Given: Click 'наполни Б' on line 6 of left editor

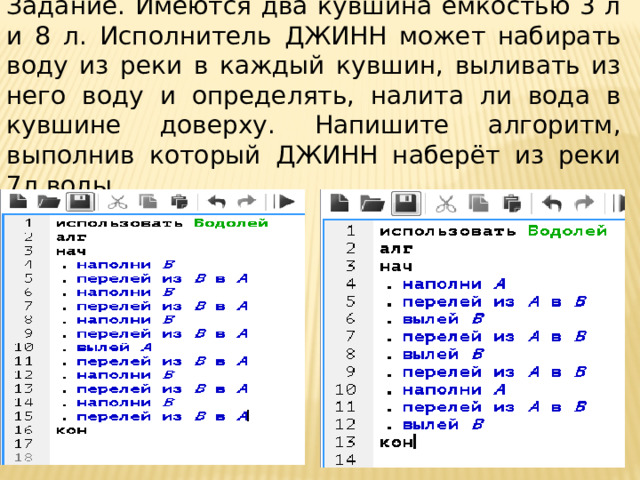Looking at the screenshot, I should 126,292.
